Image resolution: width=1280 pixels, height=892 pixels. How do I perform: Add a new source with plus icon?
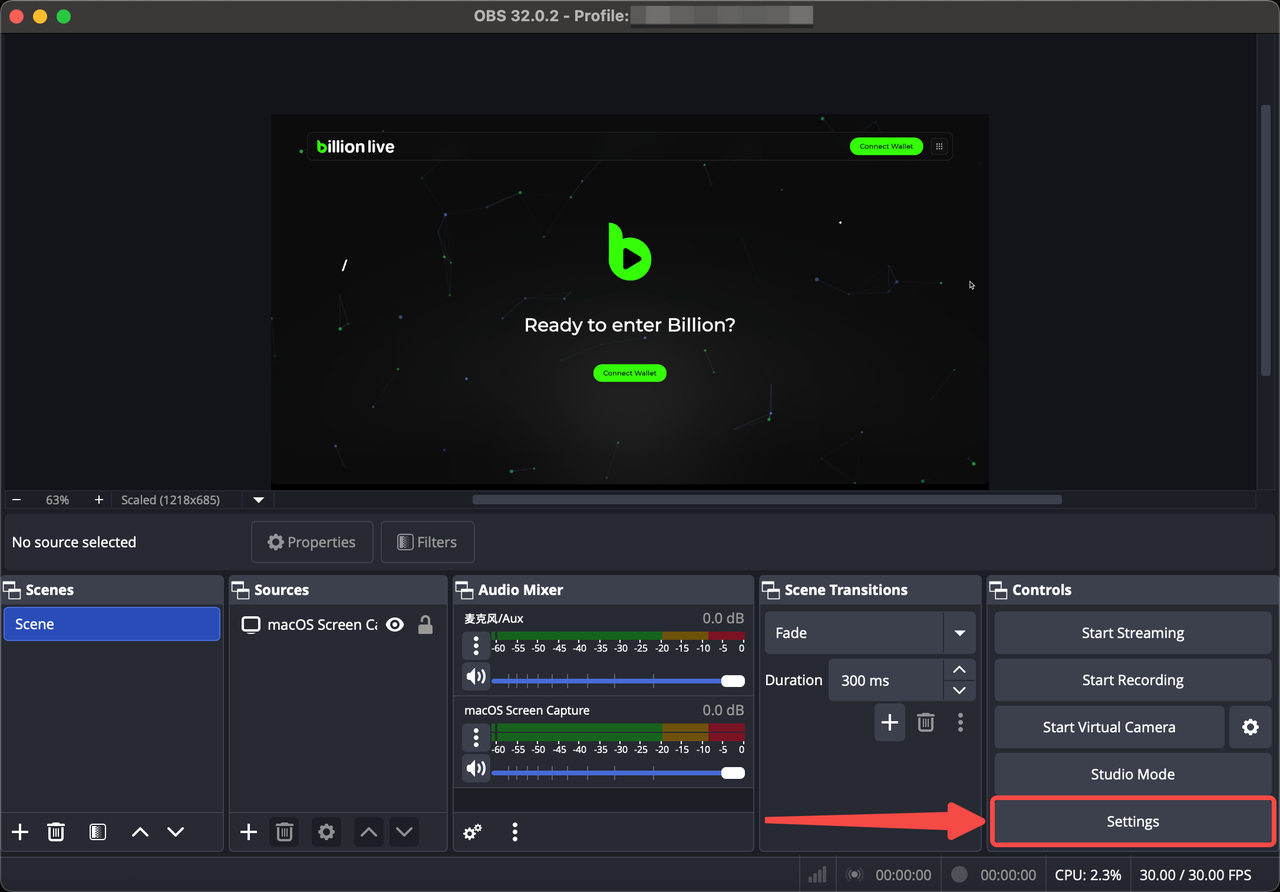tap(249, 832)
